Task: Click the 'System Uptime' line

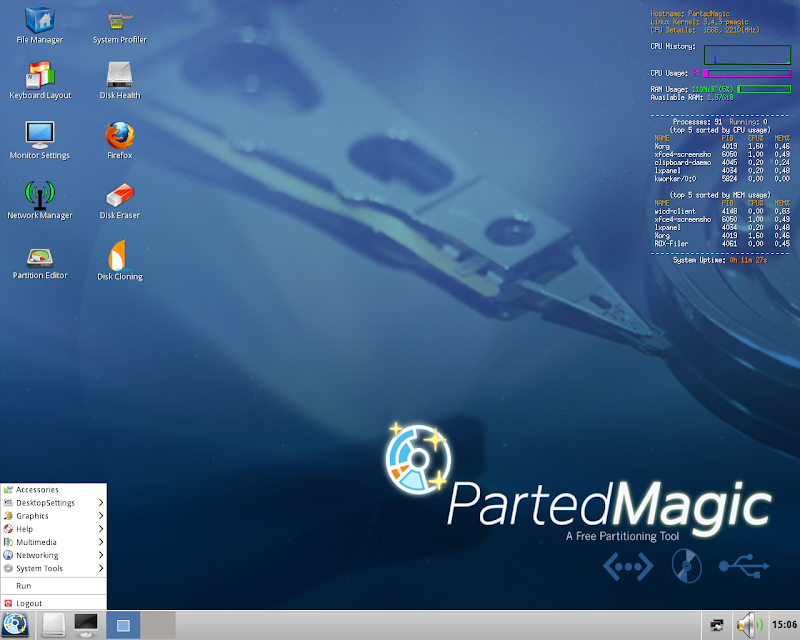Action: tap(720, 260)
